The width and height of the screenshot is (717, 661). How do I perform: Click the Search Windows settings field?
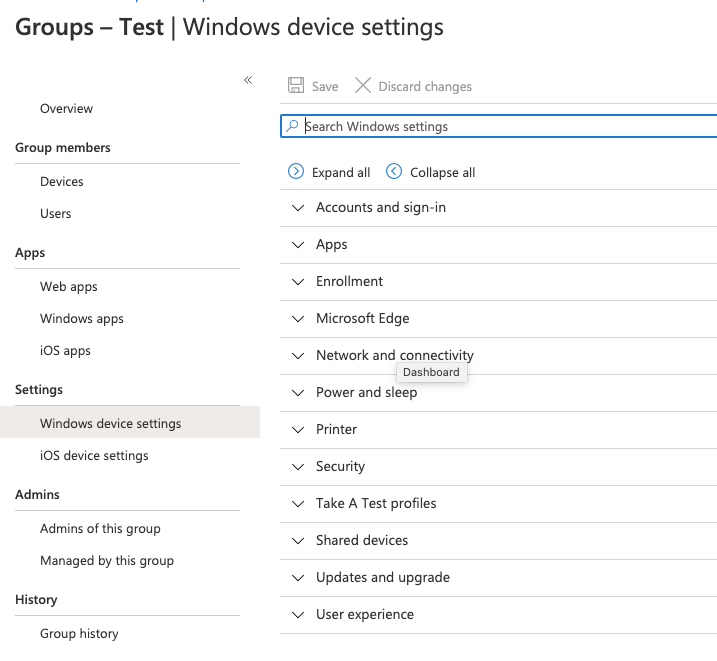[x=500, y=126]
